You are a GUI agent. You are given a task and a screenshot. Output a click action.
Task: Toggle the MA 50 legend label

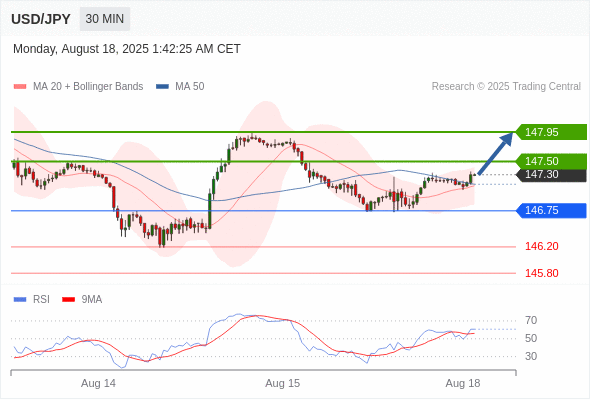190,87
